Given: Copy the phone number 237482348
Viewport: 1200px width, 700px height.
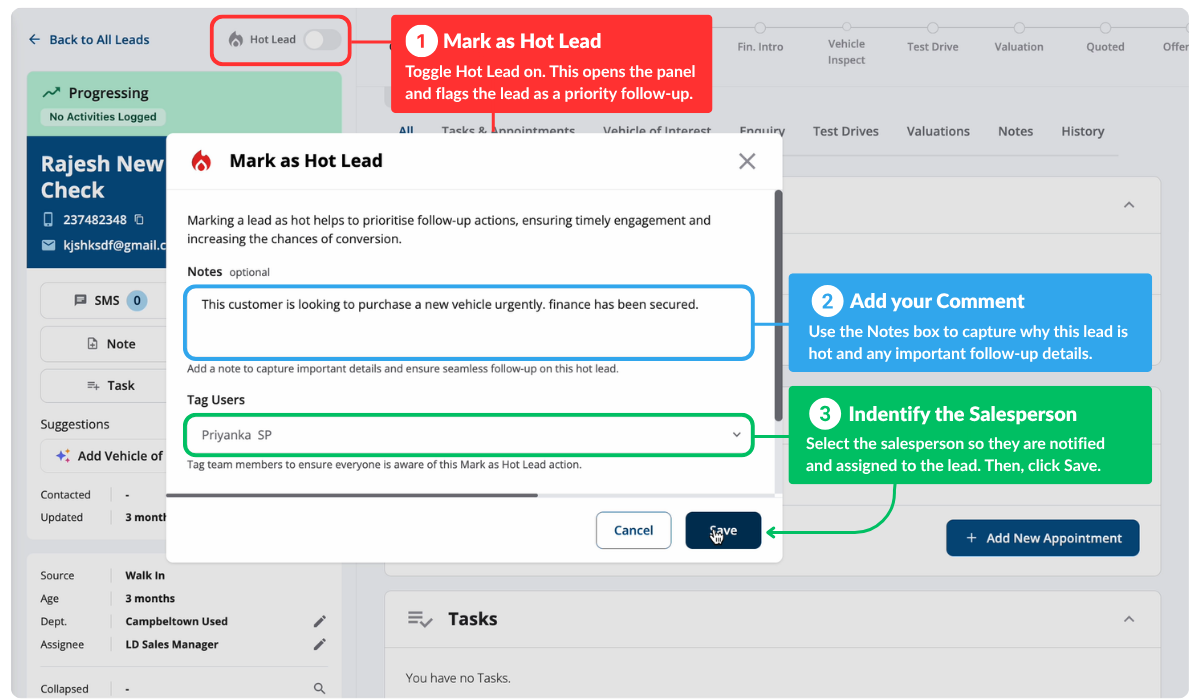Looking at the screenshot, I should coord(139,220).
